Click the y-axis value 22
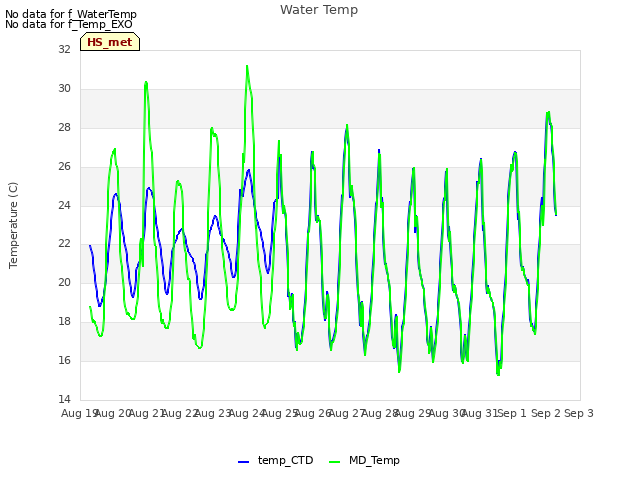 (64, 244)
